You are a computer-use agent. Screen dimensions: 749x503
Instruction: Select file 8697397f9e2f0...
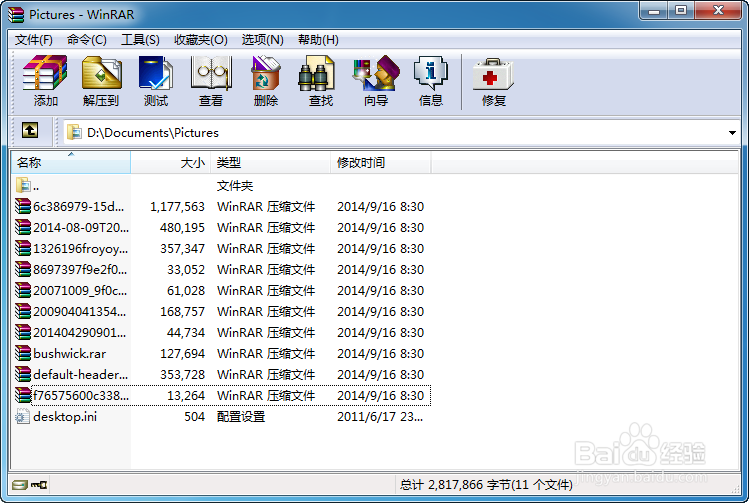tap(80, 269)
